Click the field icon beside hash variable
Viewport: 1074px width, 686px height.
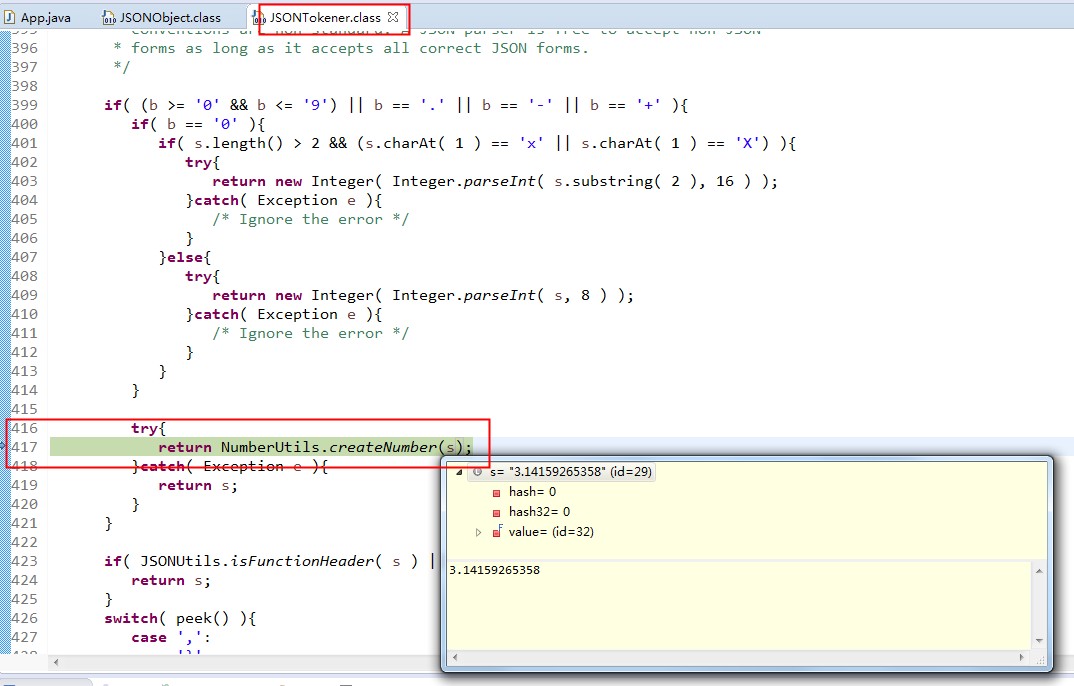497,492
